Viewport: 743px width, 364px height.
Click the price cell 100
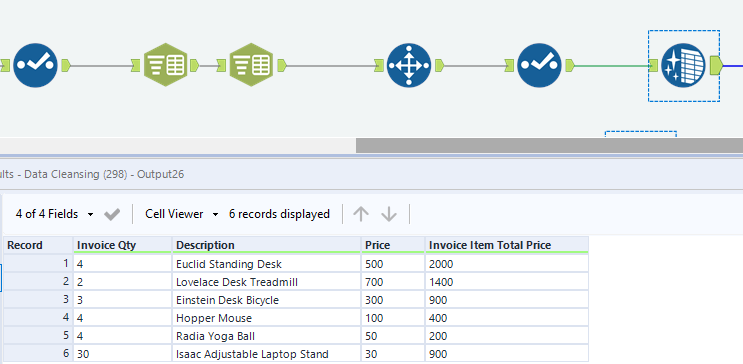click(x=393, y=318)
